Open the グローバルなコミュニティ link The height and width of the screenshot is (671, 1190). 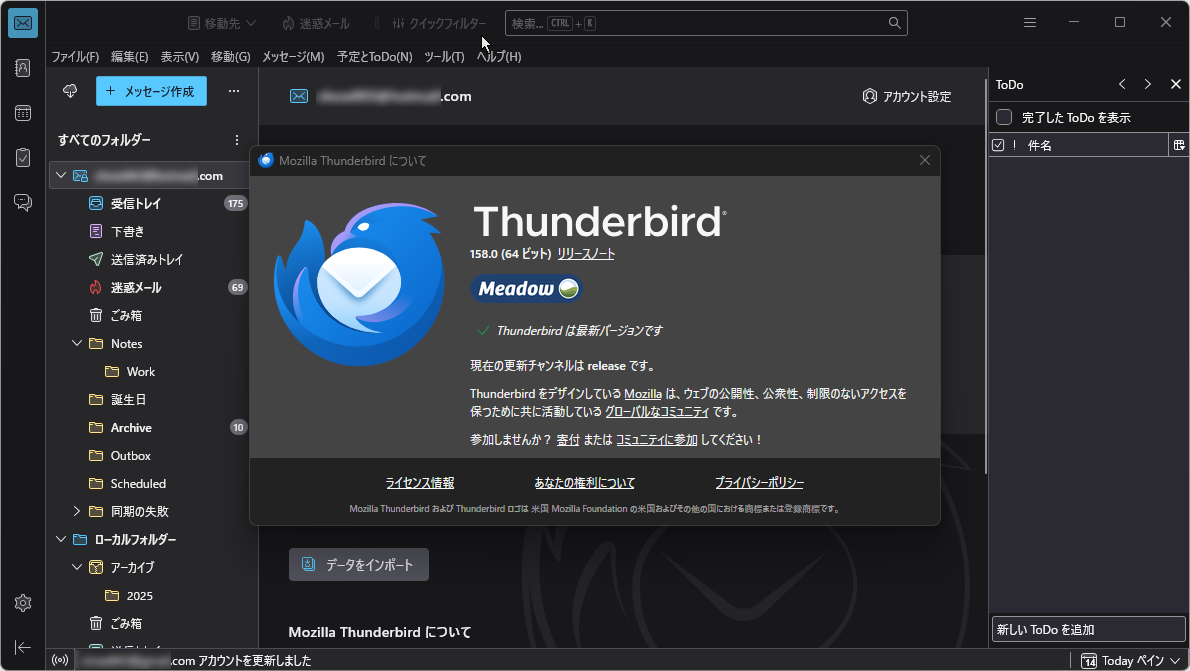coord(656,411)
